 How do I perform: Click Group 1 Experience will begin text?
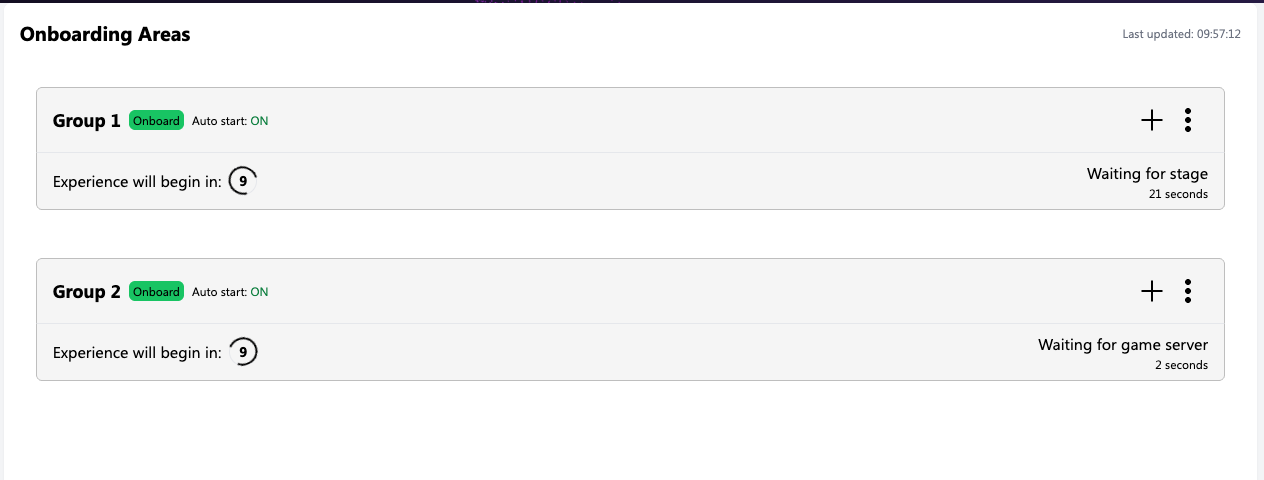click(x=137, y=183)
